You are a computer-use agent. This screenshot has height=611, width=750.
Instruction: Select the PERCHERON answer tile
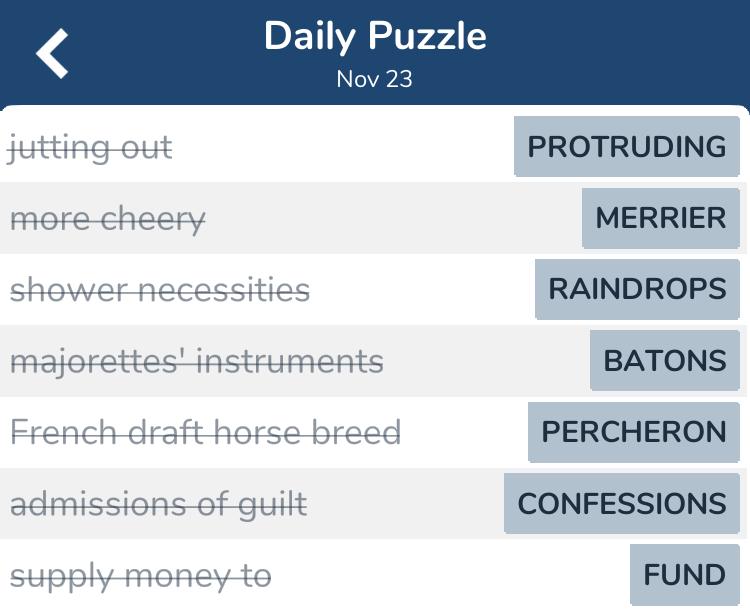click(x=634, y=432)
